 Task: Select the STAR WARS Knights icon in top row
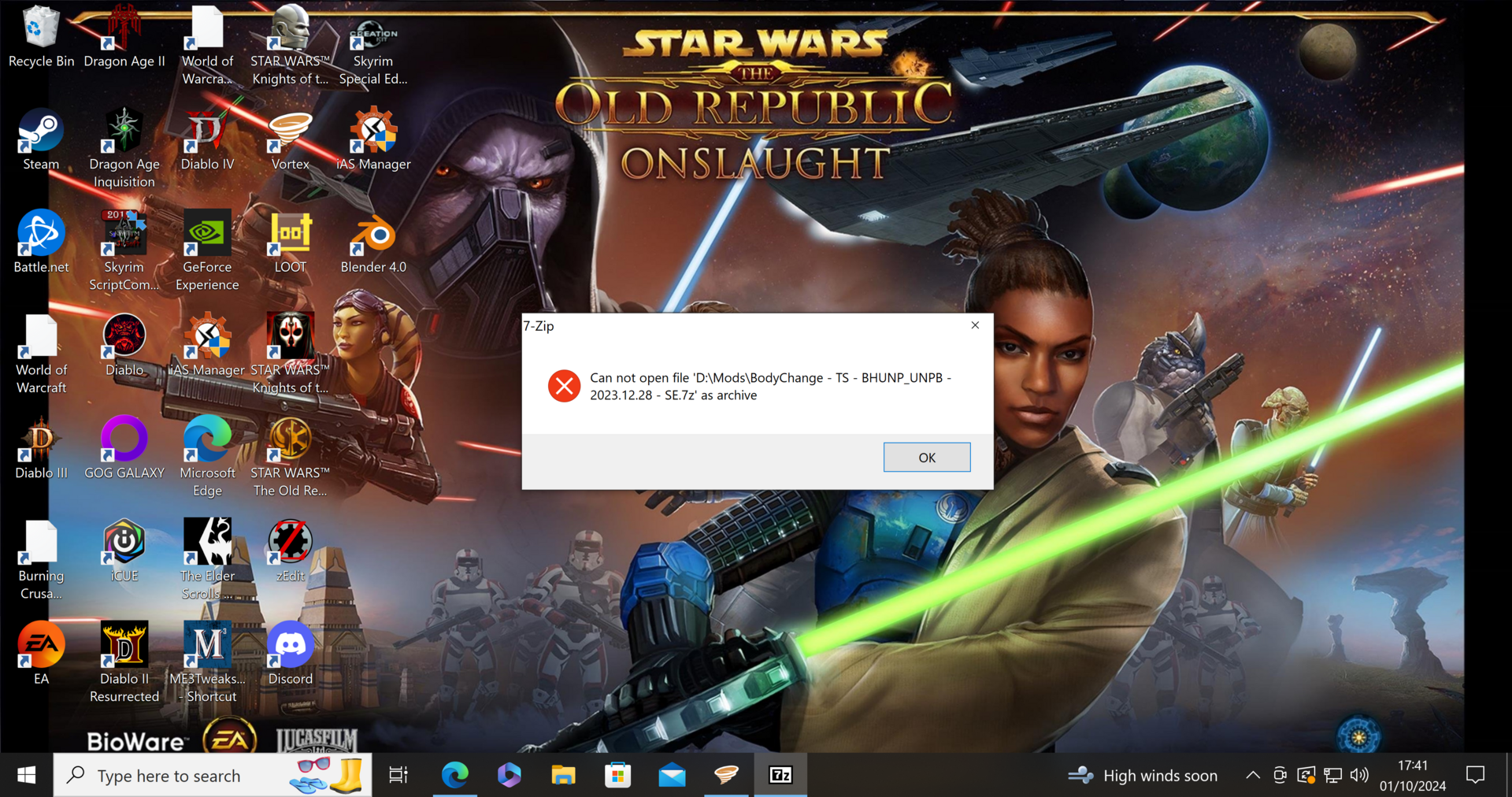(x=291, y=46)
